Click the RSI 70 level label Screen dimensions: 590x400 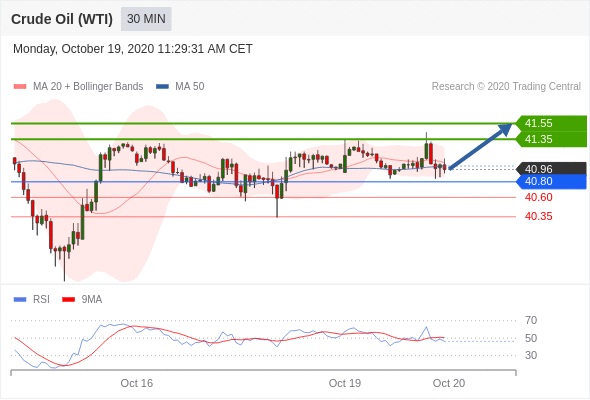click(x=531, y=321)
